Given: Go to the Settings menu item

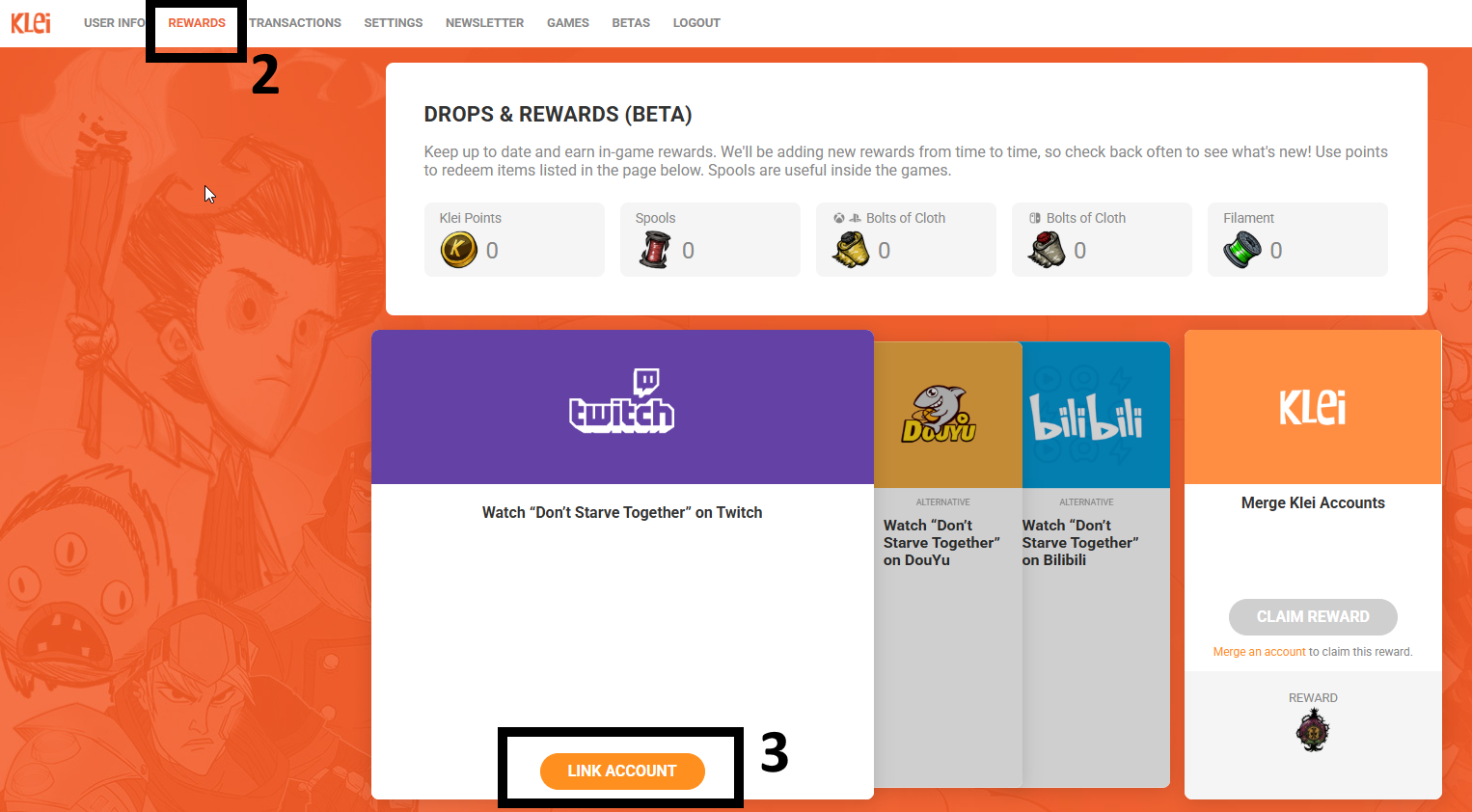Looking at the screenshot, I should [393, 23].
